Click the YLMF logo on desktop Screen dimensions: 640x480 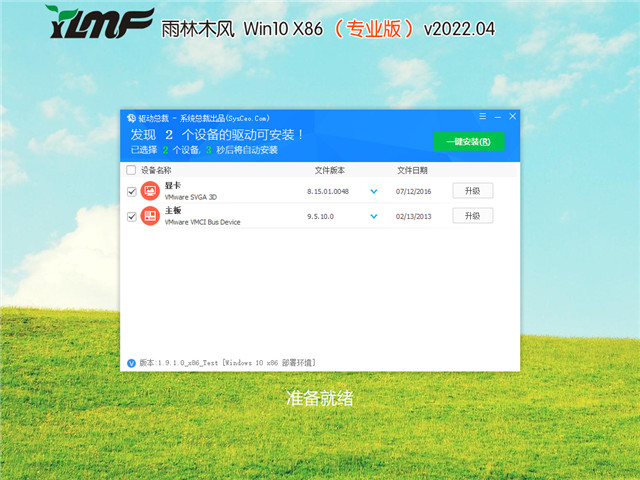click(100, 22)
